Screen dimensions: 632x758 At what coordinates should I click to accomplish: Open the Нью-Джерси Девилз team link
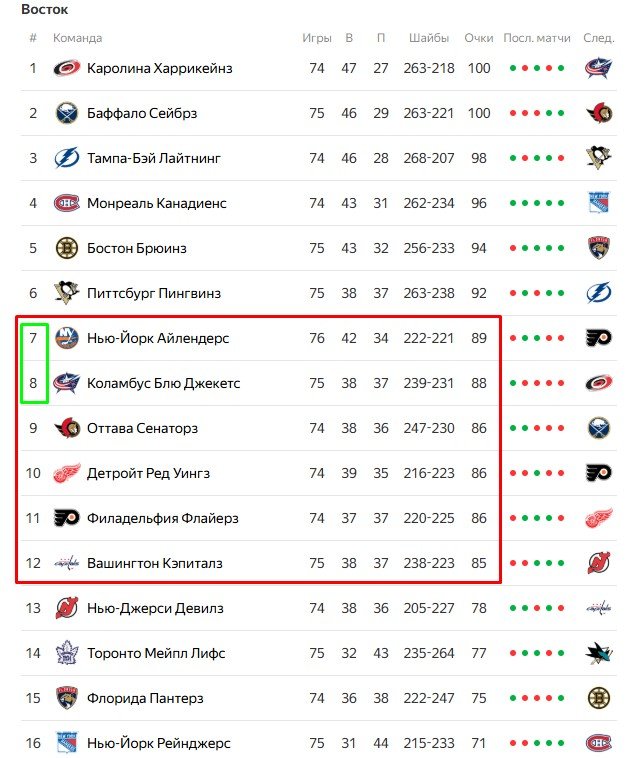(155, 608)
